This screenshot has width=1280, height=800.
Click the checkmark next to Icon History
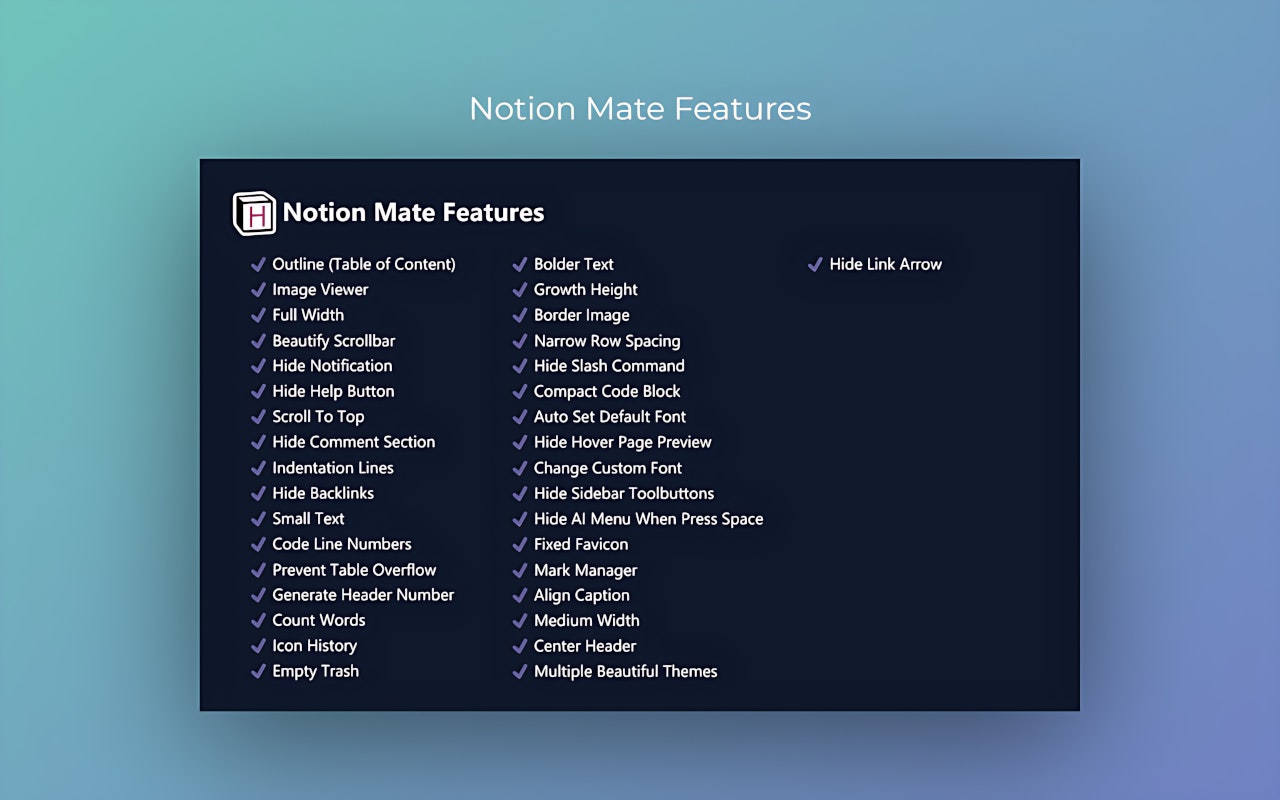point(258,645)
